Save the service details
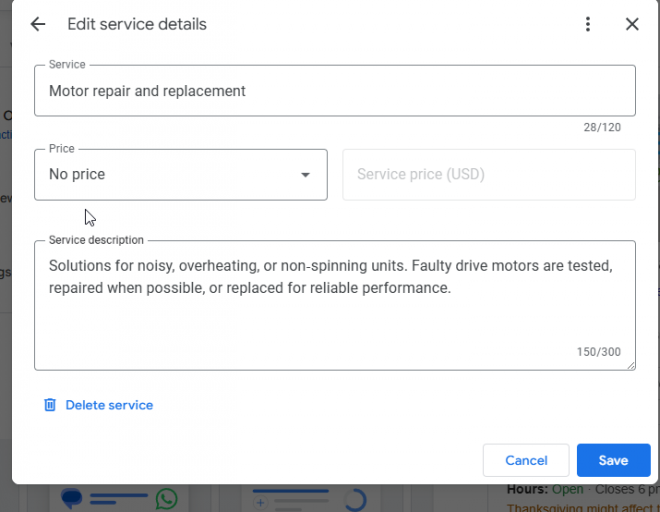Image resolution: width=660 pixels, height=512 pixels. coord(613,460)
